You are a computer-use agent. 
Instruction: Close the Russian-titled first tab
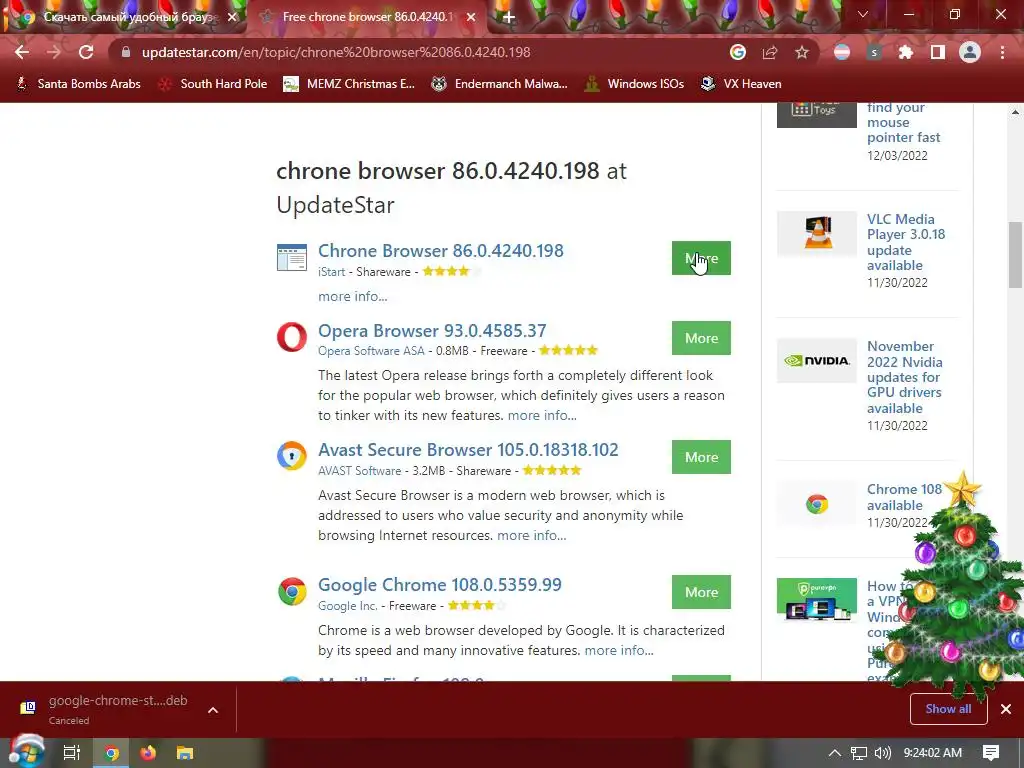(232, 18)
